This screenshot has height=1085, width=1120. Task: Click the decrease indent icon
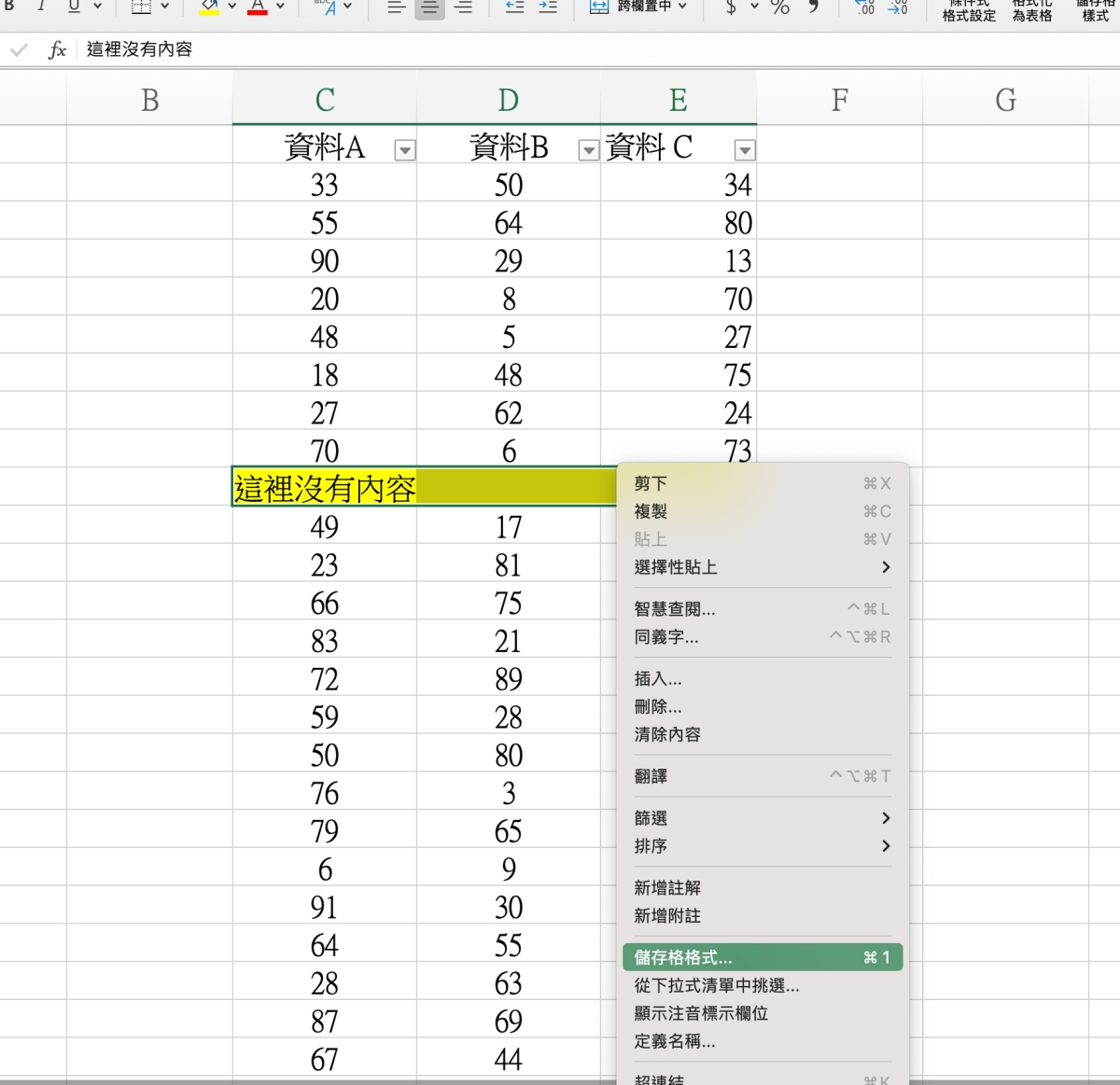[514, 7]
